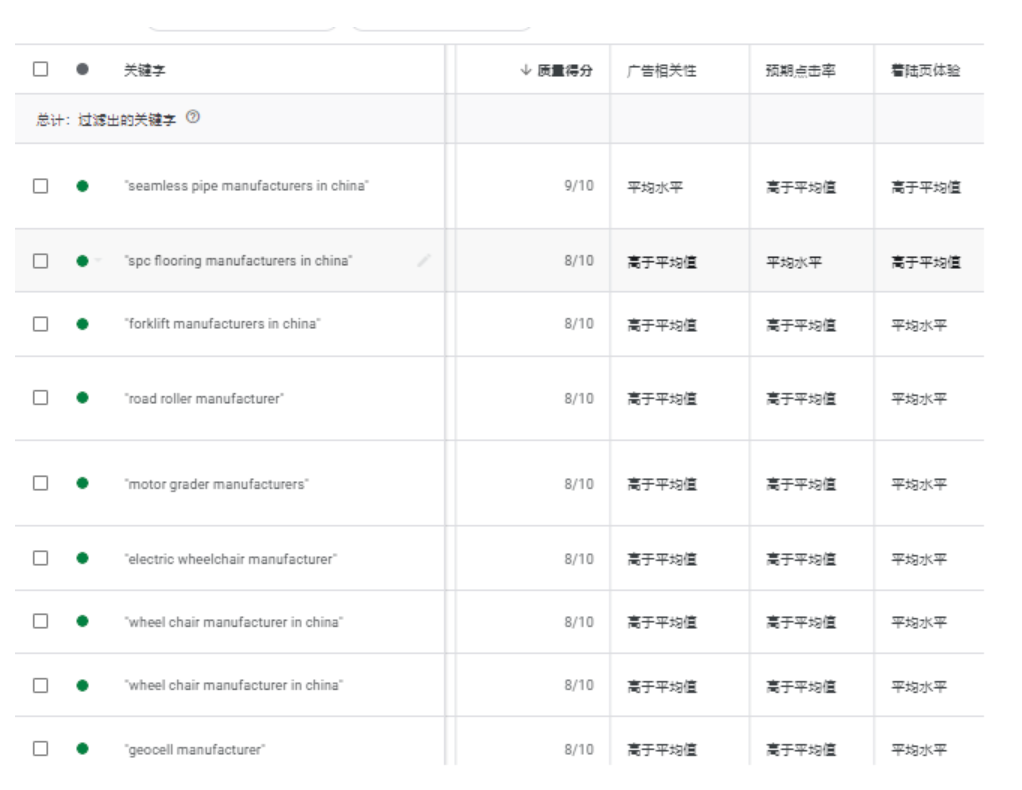
Task: Click the 9/10 quality score cell
Action: pos(578,187)
